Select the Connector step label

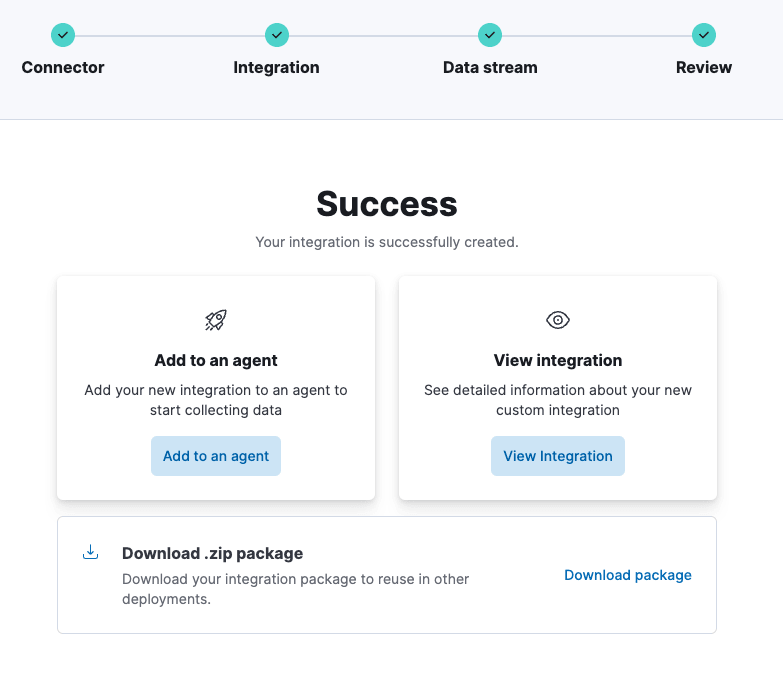(x=63, y=68)
